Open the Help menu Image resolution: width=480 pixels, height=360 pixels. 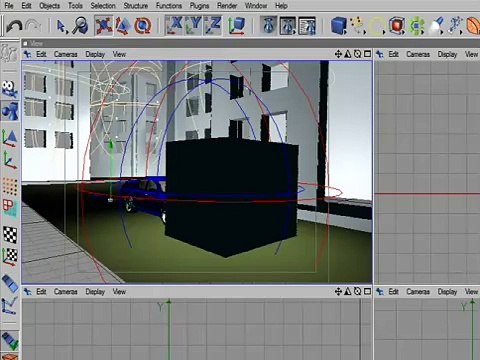coord(281,6)
